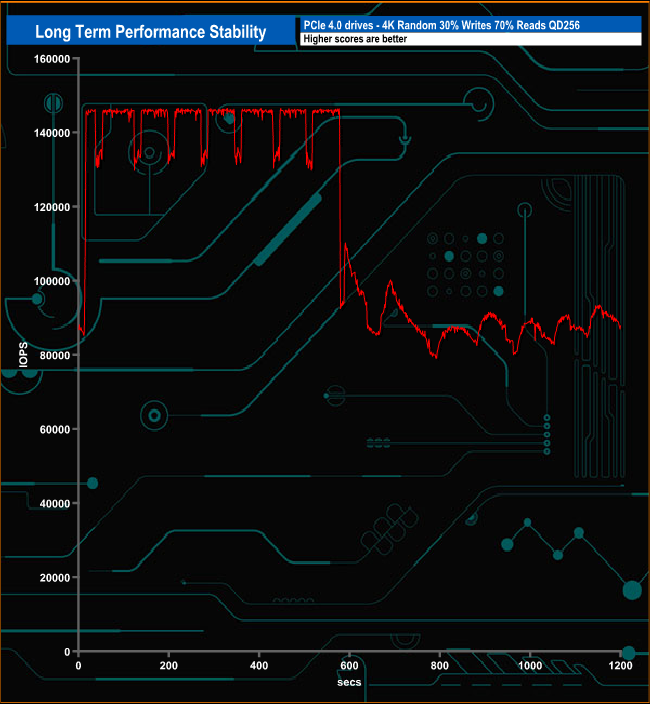The height and width of the screenshot is (704, 650).
Task: Click the 160000 y-axis label
Action: pyautogui.click(x=52, y=59)
